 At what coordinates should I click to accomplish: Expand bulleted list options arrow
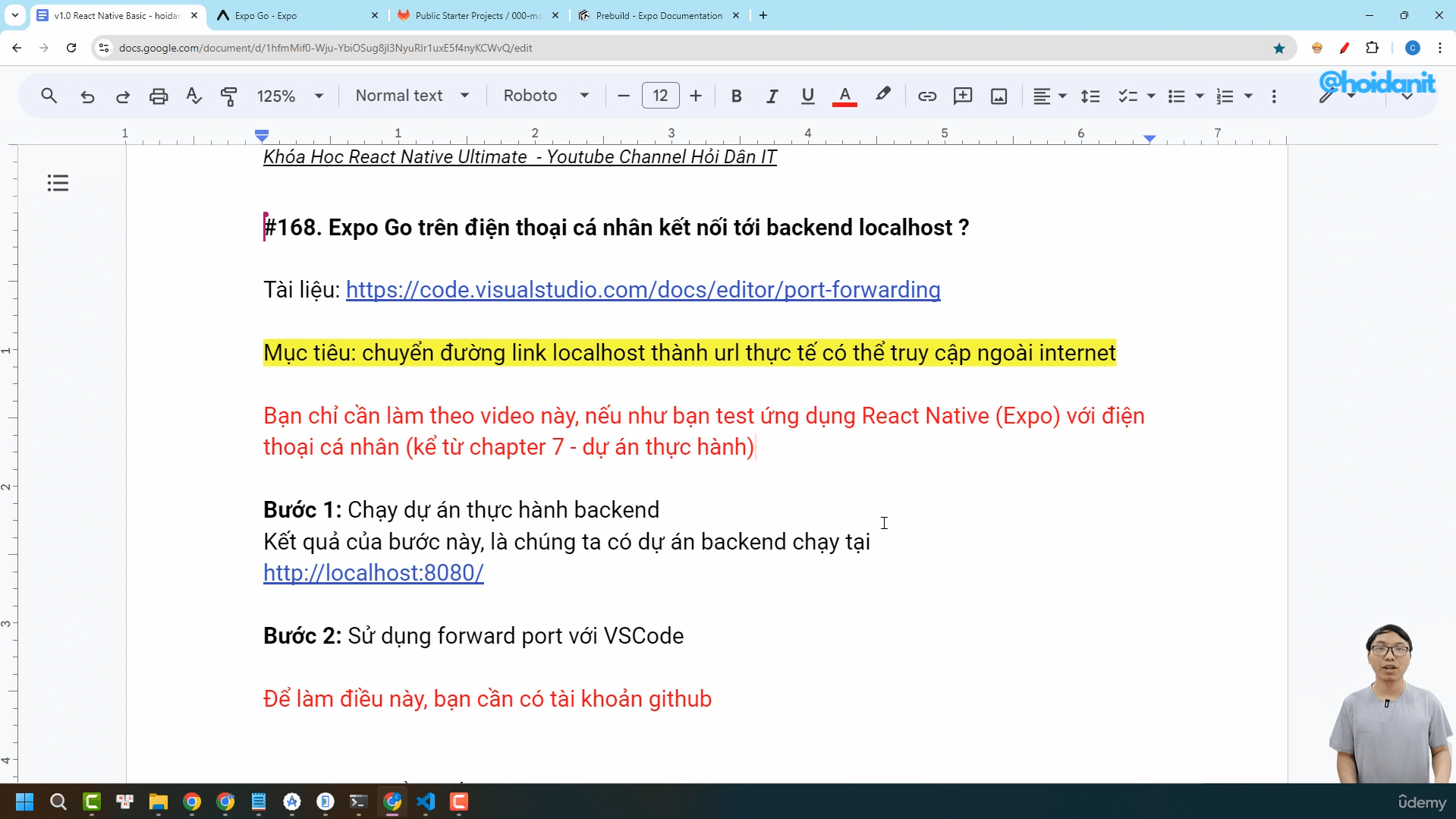[x=1200, y=96]
